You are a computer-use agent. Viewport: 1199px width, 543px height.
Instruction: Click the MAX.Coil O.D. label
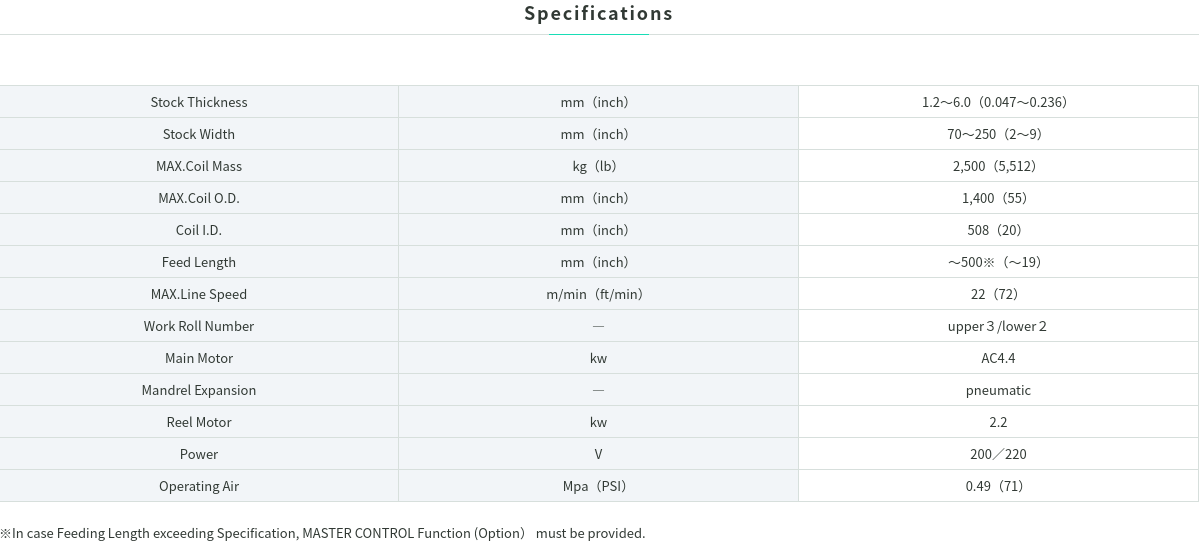[x=199, y=198]
